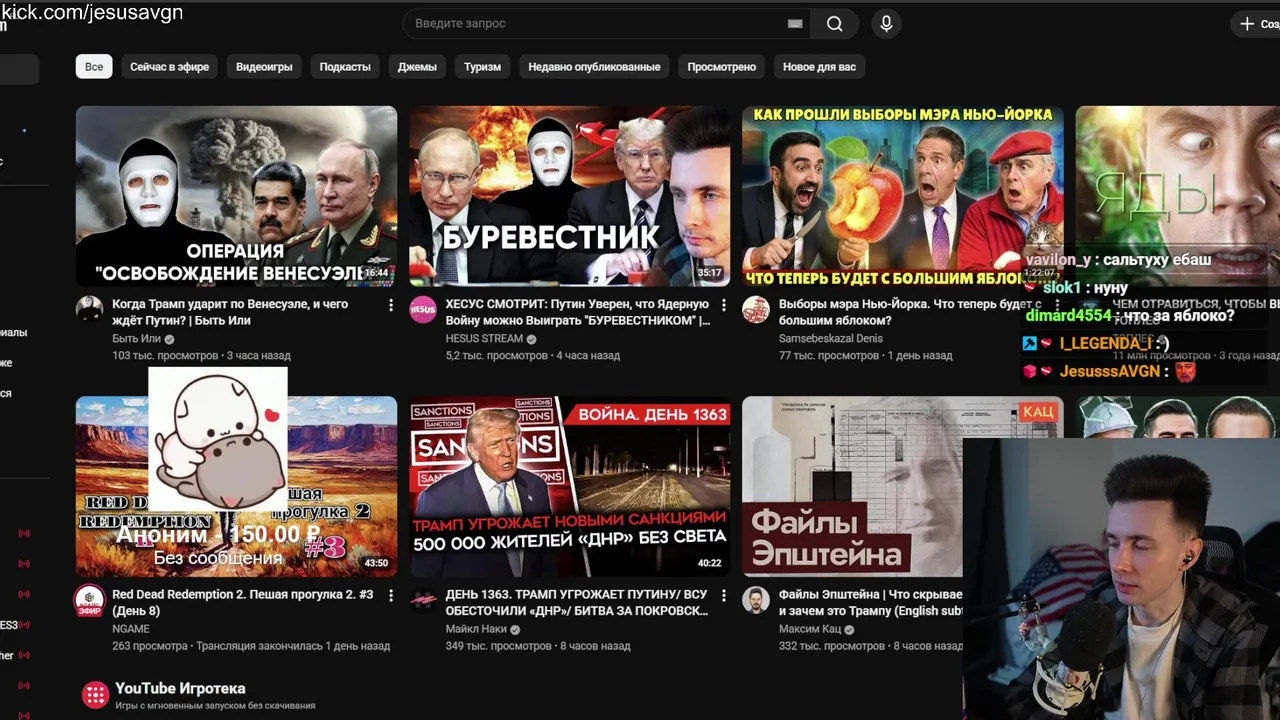
Task: Open the Red Dead Redemption 2 thumbnail
Action: pos(236,486)
